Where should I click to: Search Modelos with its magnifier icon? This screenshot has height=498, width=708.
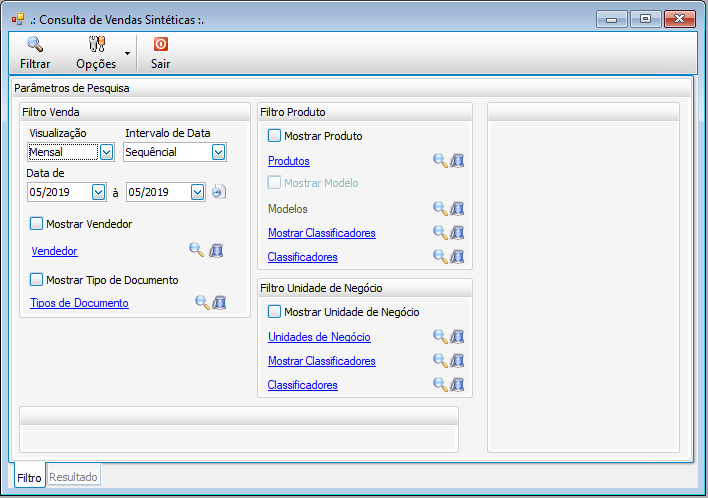tap(440, 208)
